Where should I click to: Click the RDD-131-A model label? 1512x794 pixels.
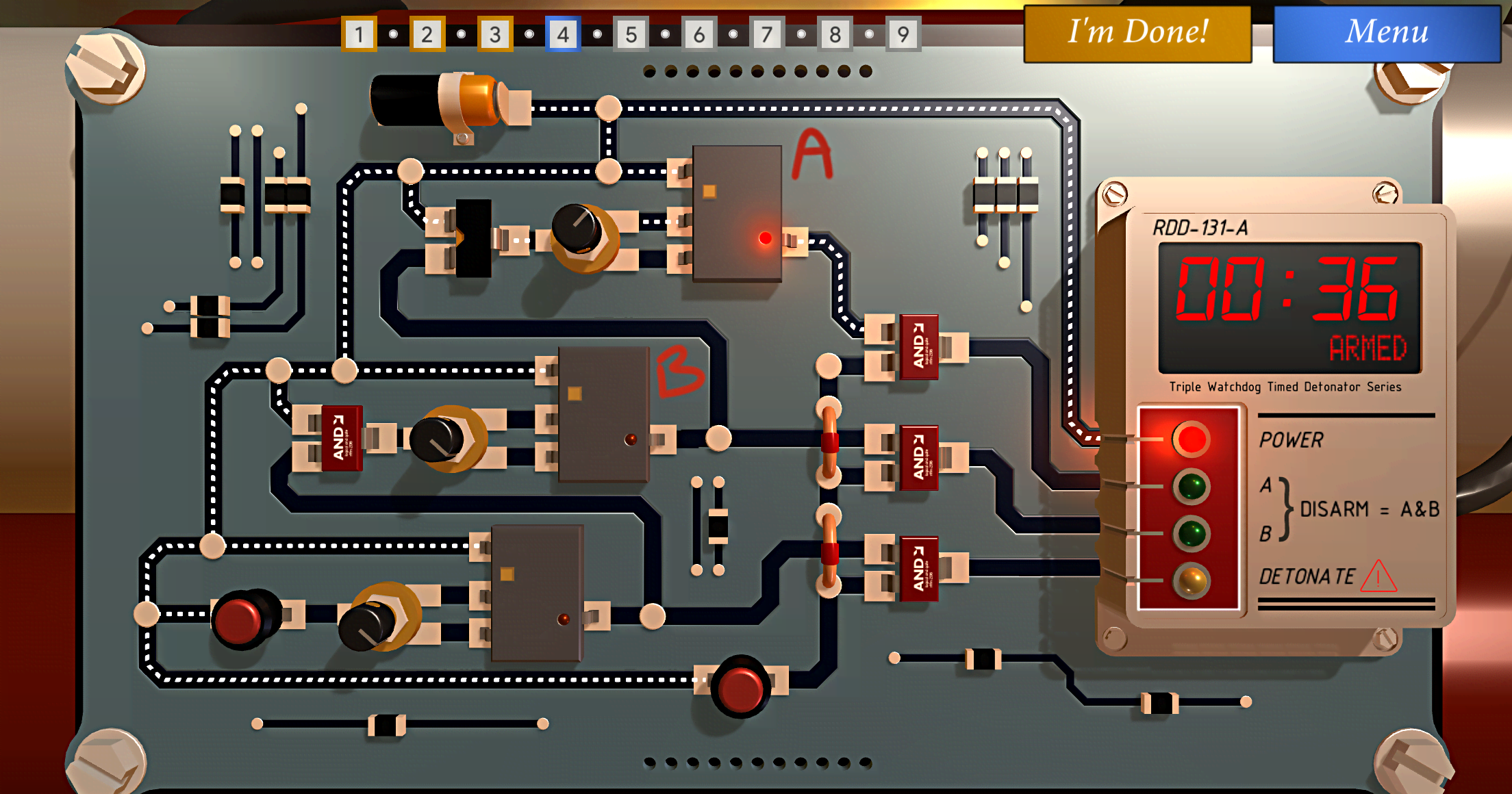pyautogui.click(x=1200, y=228)
